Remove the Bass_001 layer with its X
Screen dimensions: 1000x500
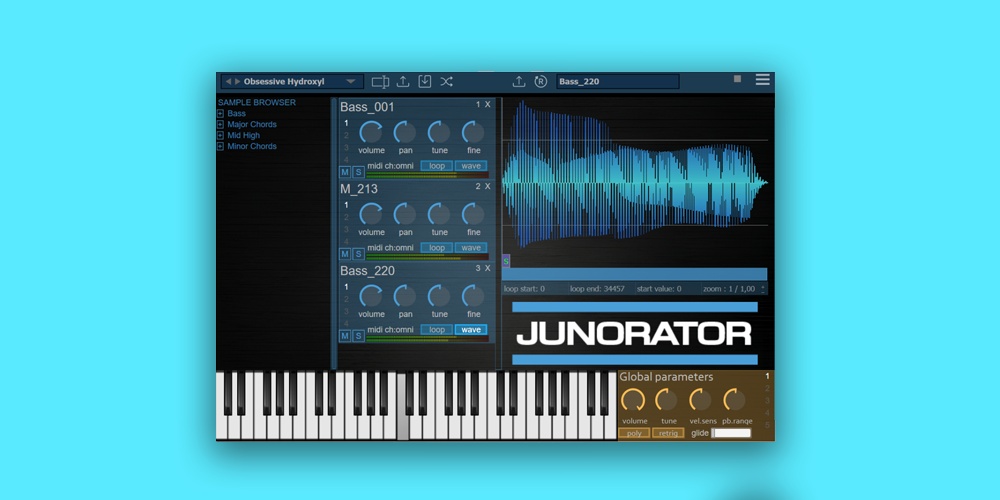coord(488,105)
